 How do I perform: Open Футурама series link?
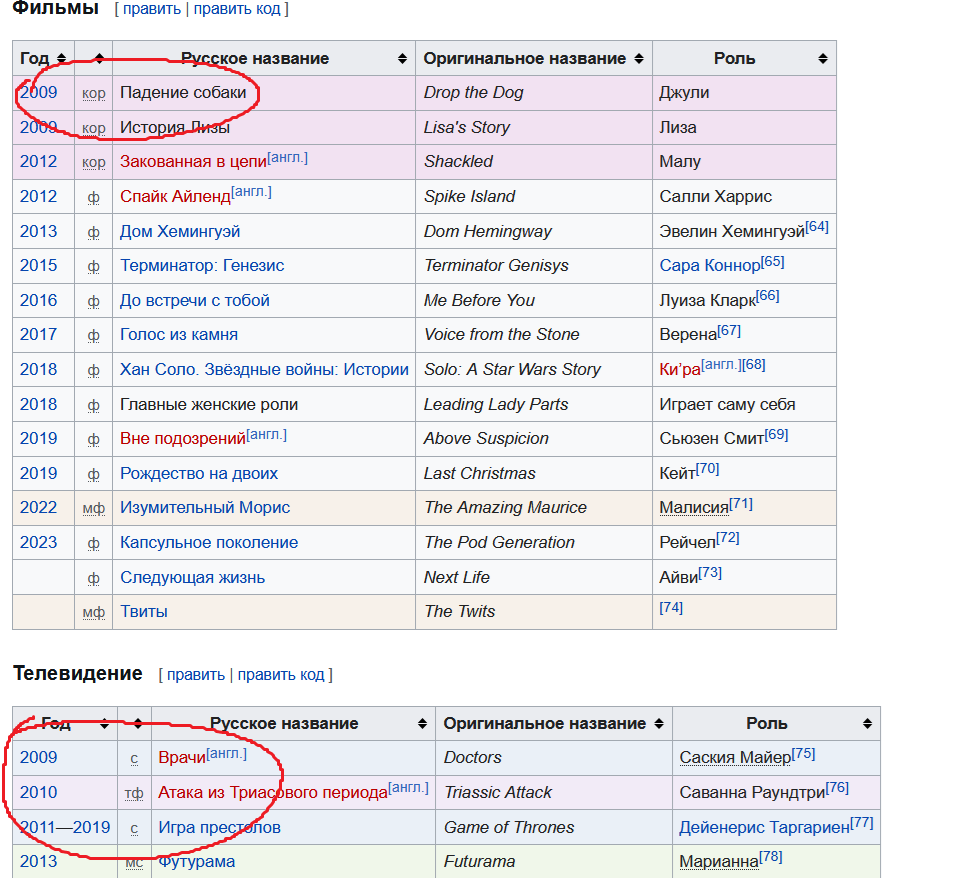(196, 862)
